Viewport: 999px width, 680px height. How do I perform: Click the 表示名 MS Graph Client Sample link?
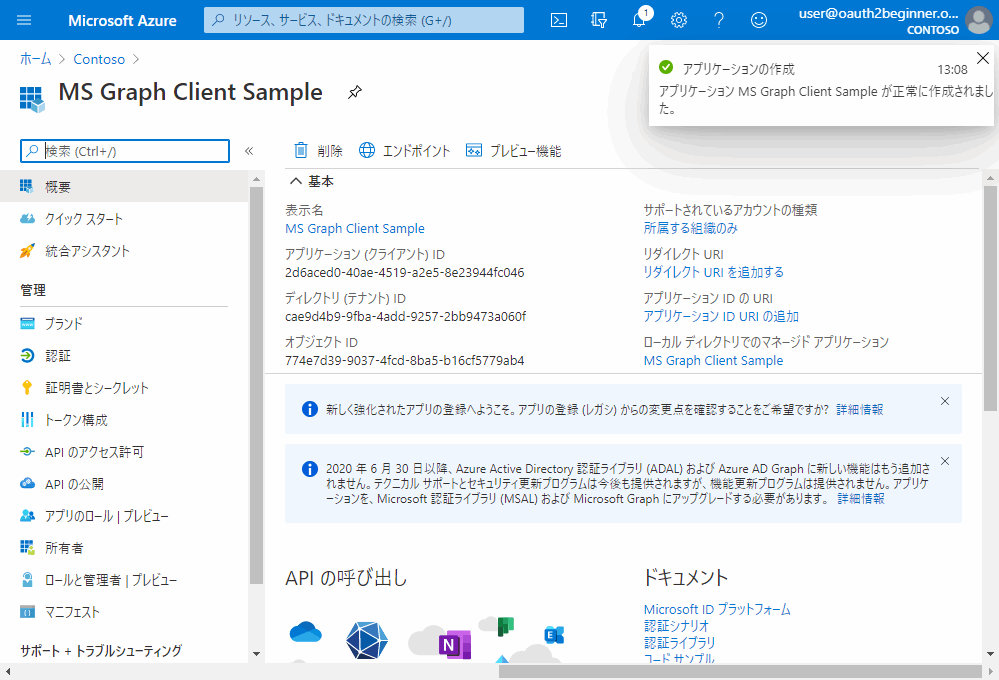pos(355,228)
